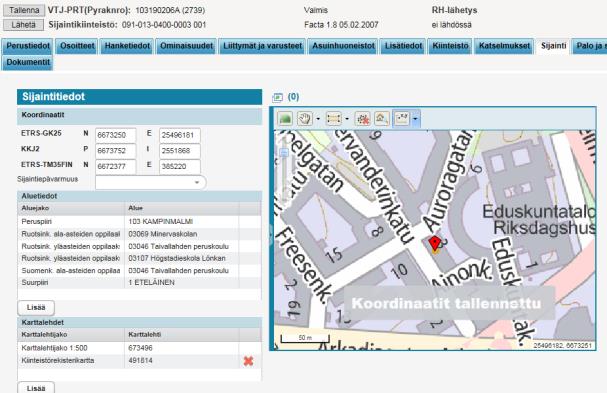The image size is (607, 393).
Task: Select the 673496 map sheet cell
Action: [182, 348]
